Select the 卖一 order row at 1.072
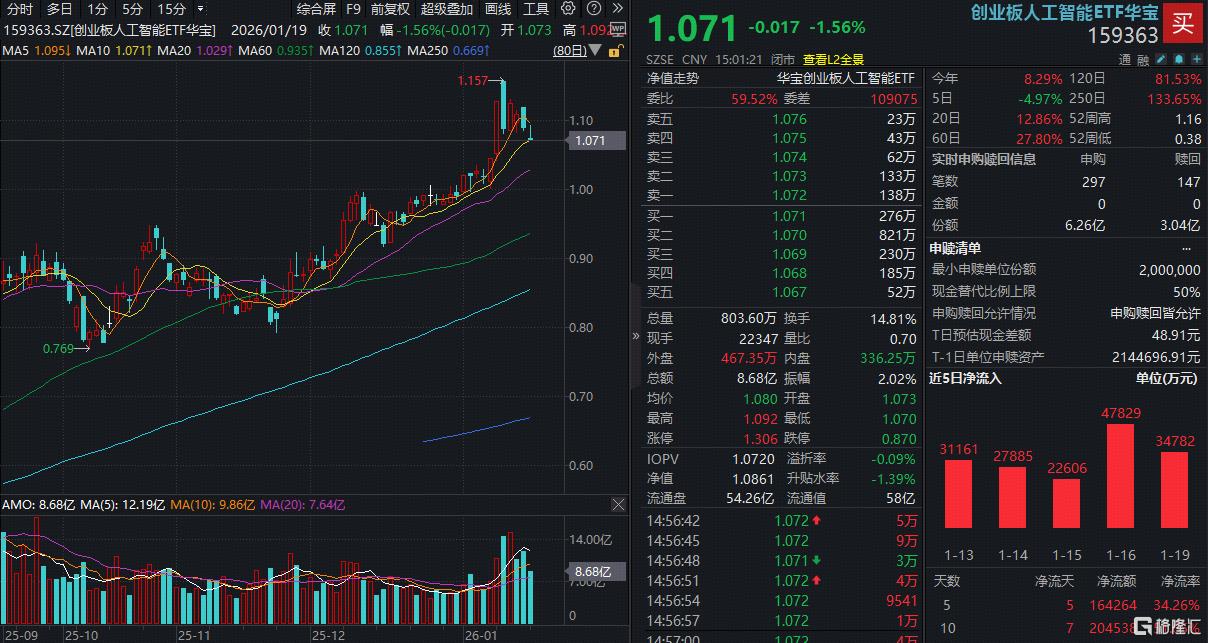The height and width of the screenshot is (643, 1208). (x=781, y=195)
